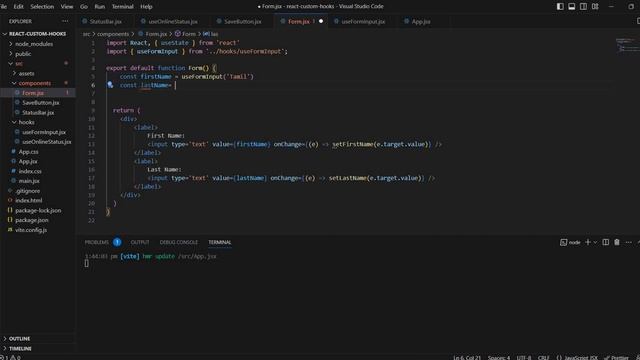Split the terminal panel

[x=606, y=242]
